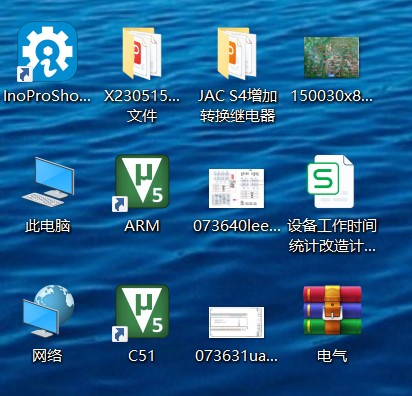Image resolution: width=412 pixels, height=396 pixels.
Task: Click the JAC S4增加 转换继电器 label
Action: (x=237, y=106)
